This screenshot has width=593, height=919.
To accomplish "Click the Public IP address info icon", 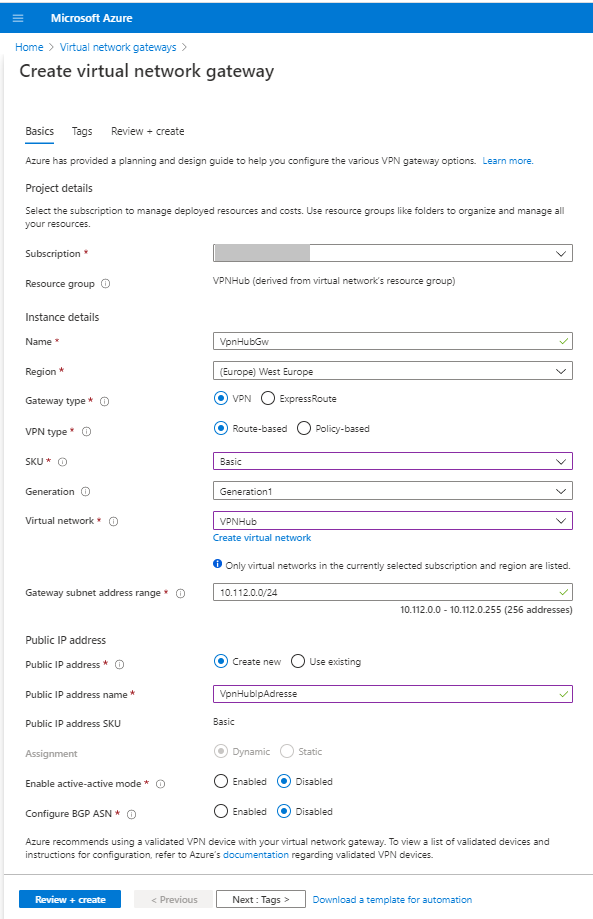I will (x=120, y=665).
